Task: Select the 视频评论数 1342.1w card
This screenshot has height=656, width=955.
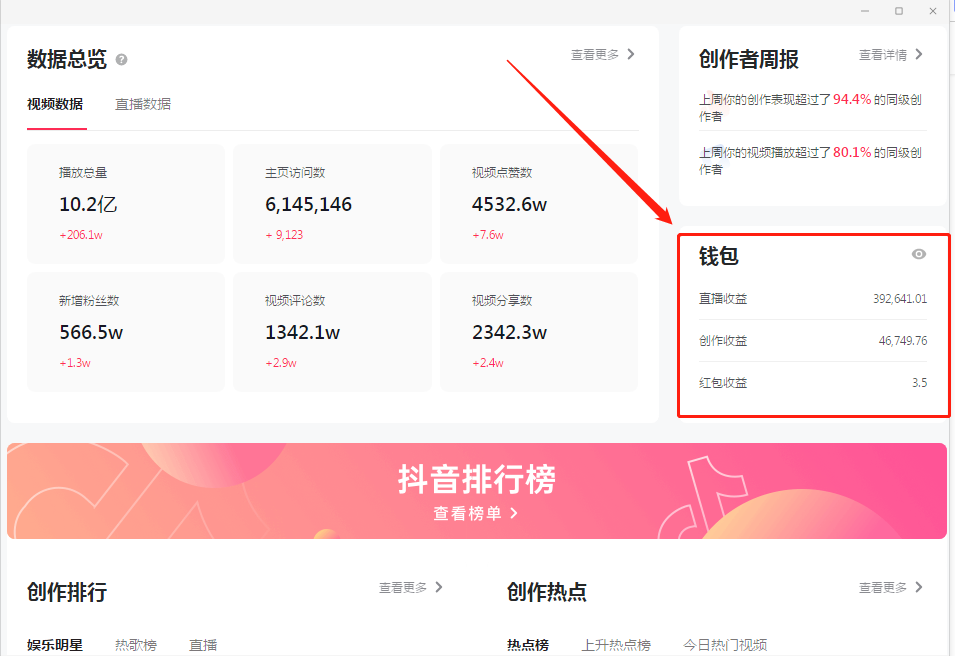Action: [x=332, y=331]
